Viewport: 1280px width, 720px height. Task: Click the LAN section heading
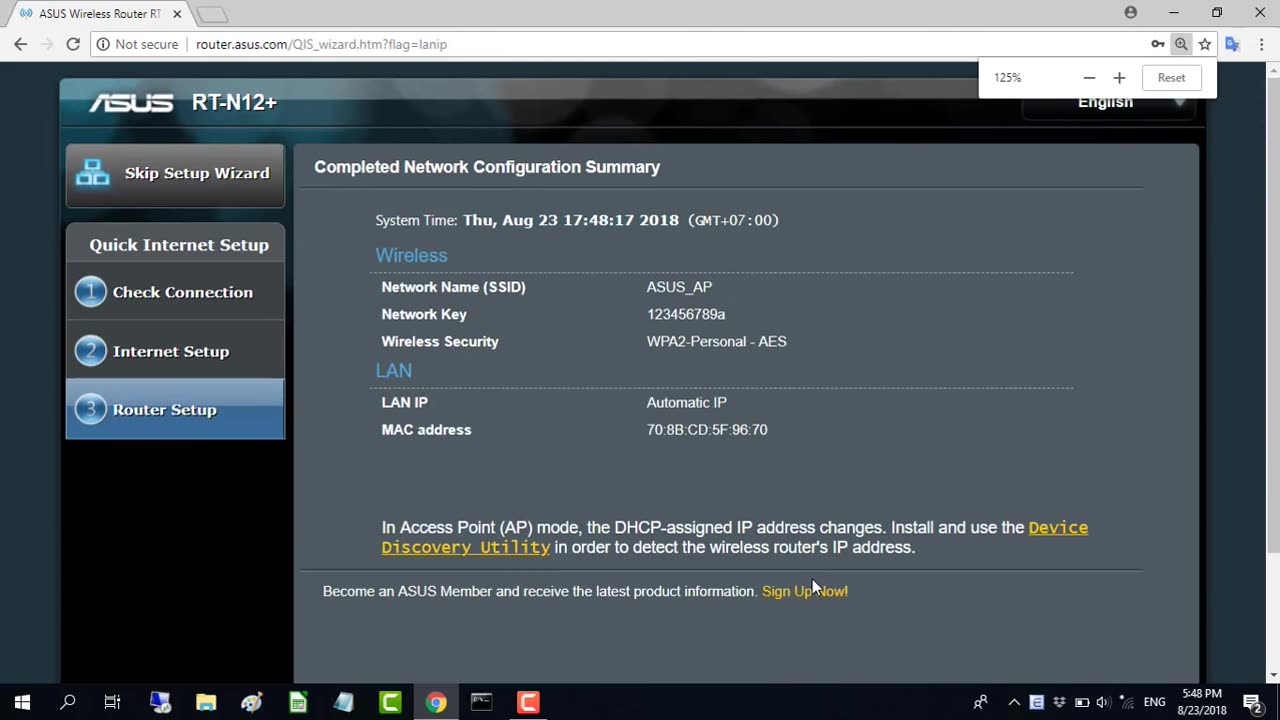pos(393,371)
